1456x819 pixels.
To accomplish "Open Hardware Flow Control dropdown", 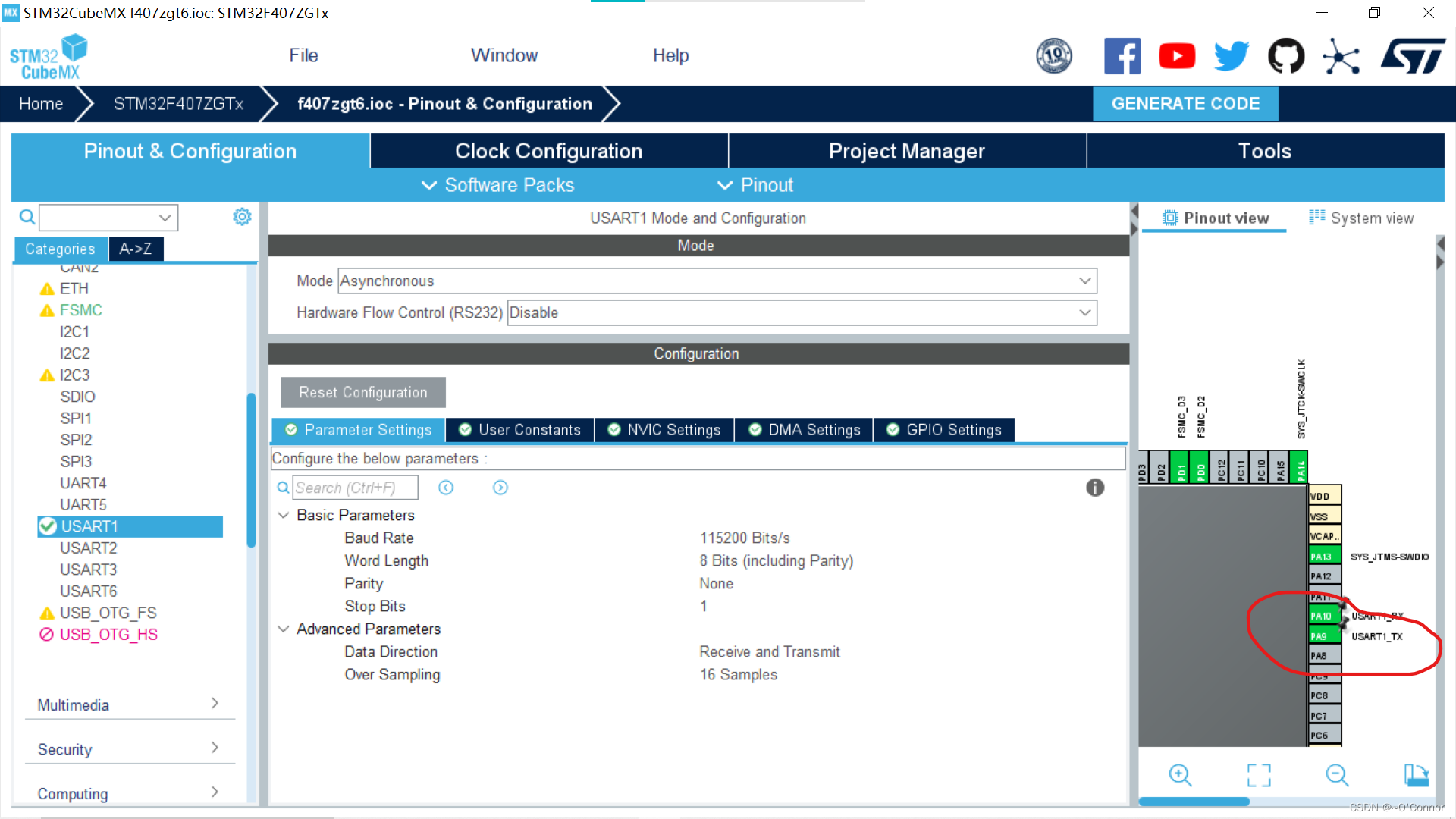I will pyautogui.click(x=802, y=312).
